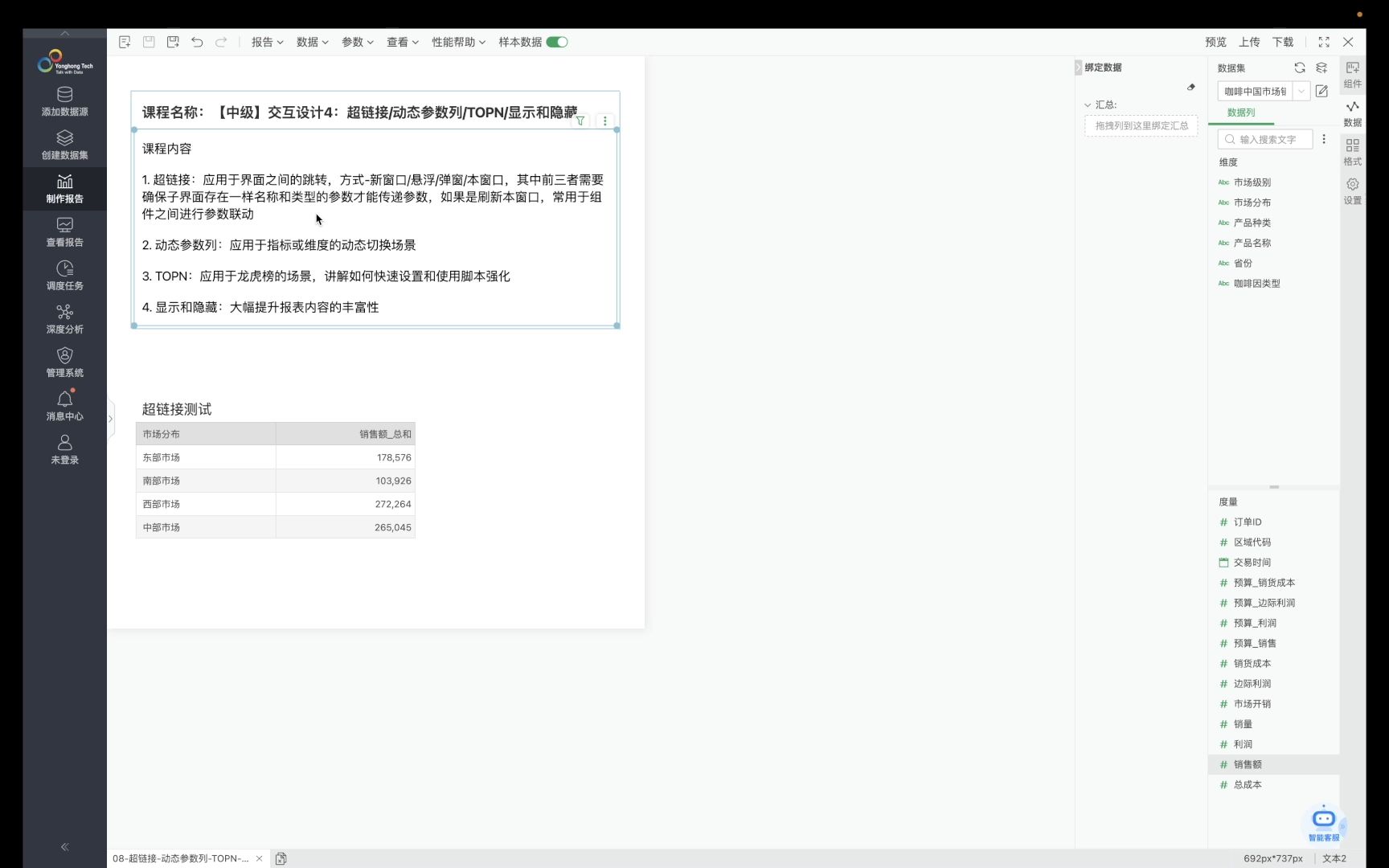
Task: Open the dataset selector dropdown
Action: tap(1301, 91)
